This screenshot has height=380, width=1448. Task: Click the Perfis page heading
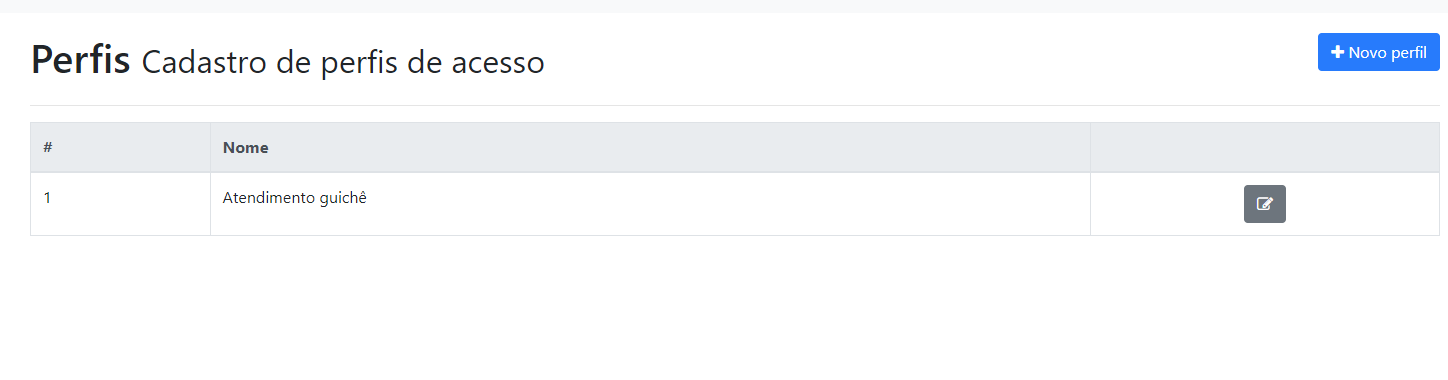point(81,61)
